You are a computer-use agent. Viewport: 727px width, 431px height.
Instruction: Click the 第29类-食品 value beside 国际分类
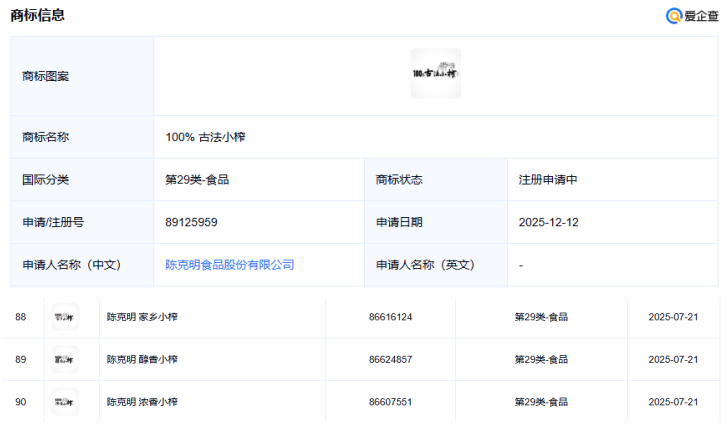pos(197,179)
